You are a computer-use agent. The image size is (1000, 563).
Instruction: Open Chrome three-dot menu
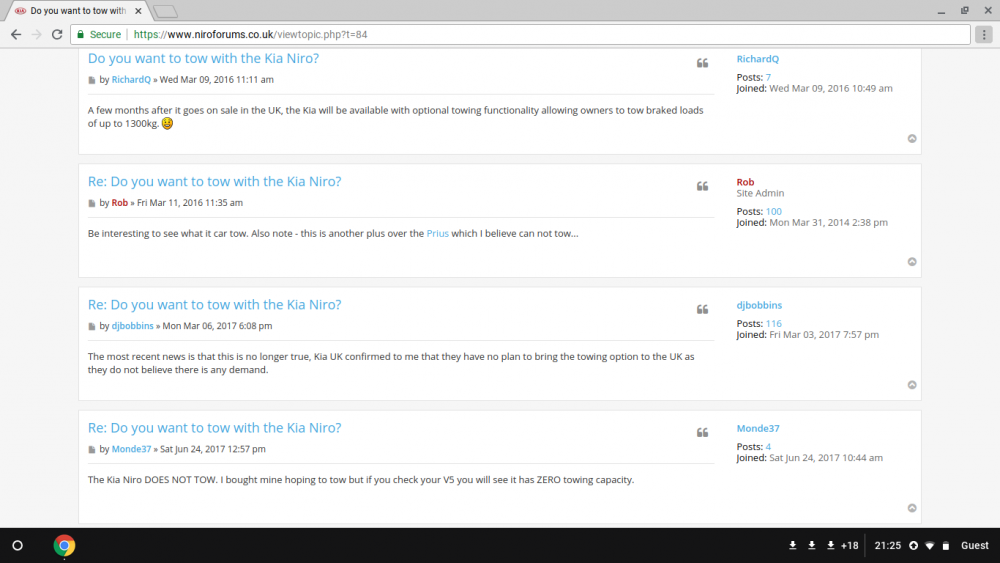[x=984, y=34]
